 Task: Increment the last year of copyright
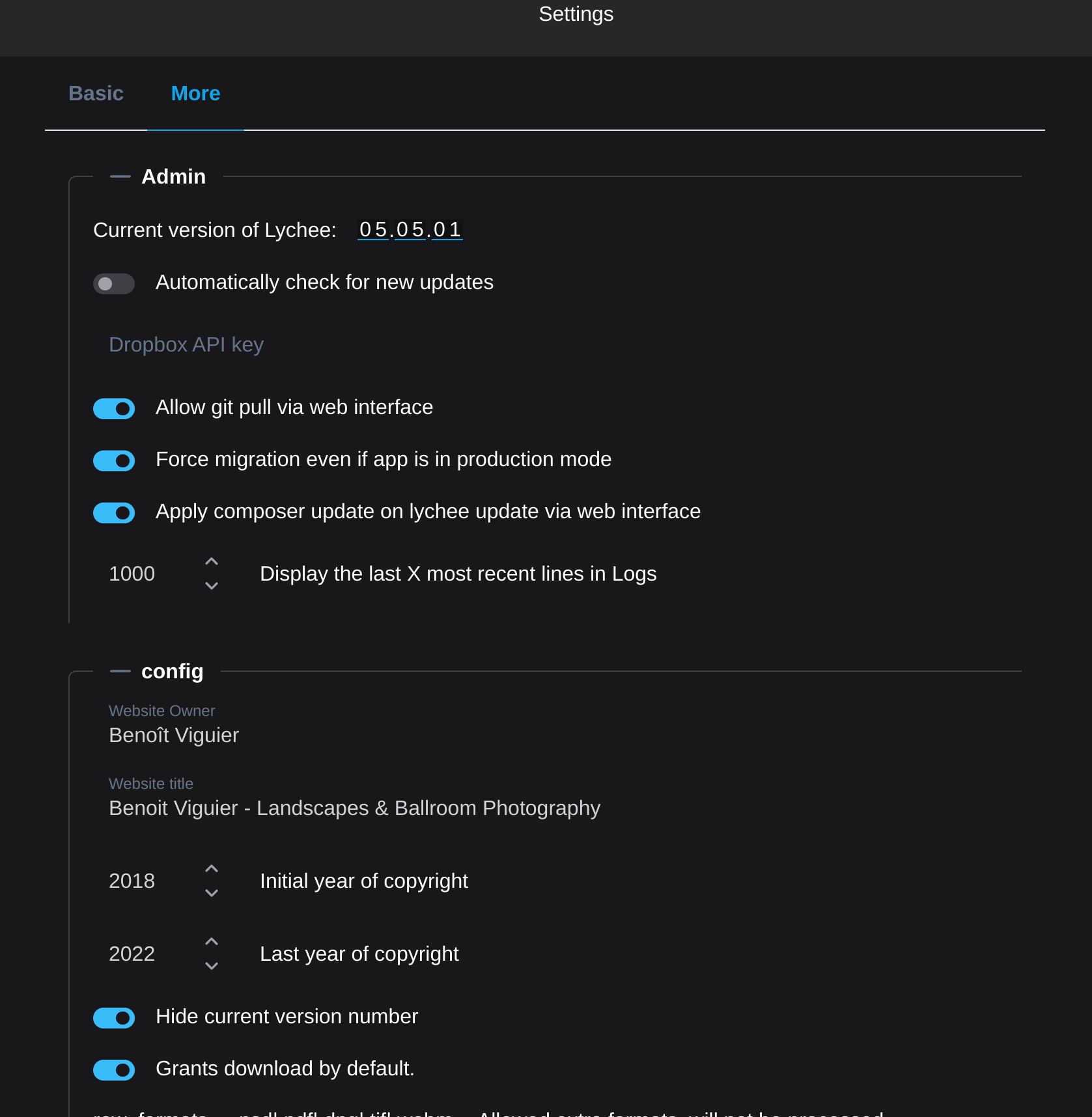click(x=212, y=942)
